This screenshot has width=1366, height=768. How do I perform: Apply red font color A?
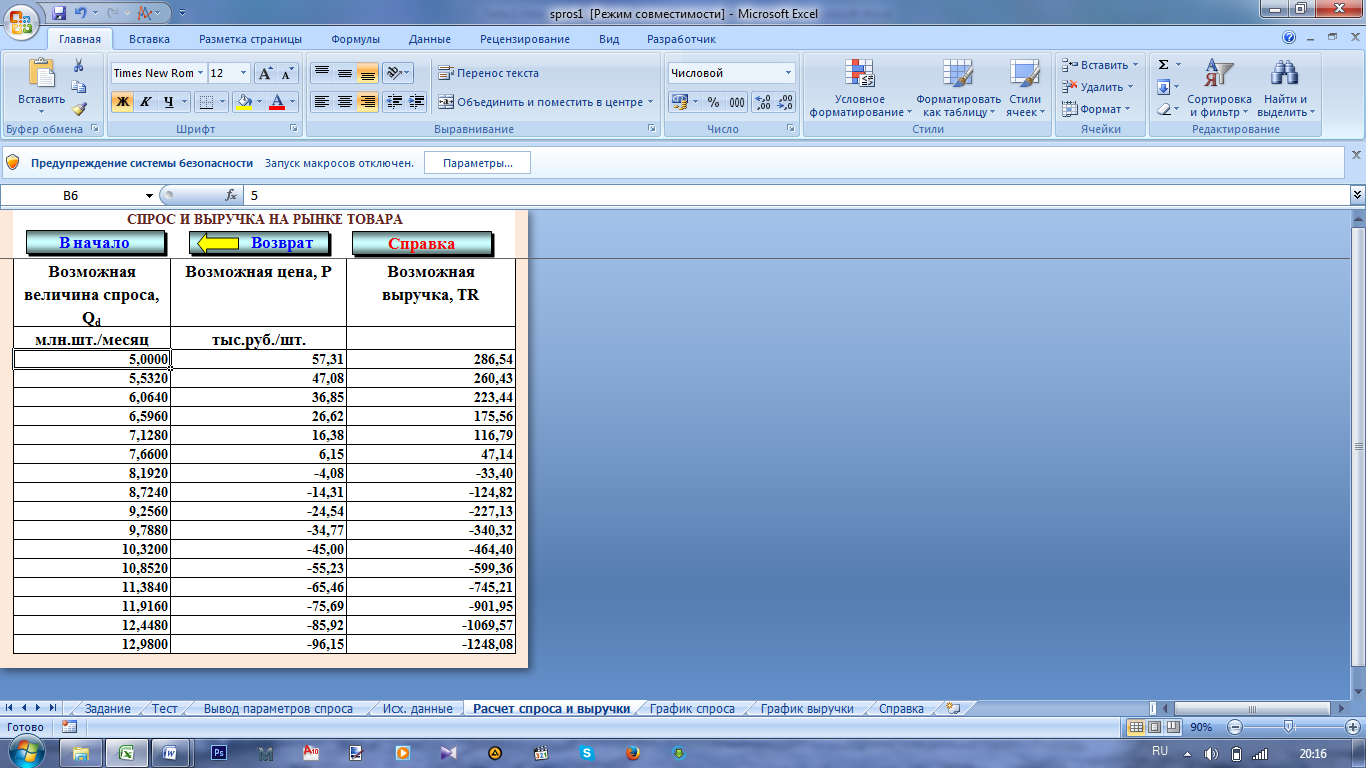[277, 102]
